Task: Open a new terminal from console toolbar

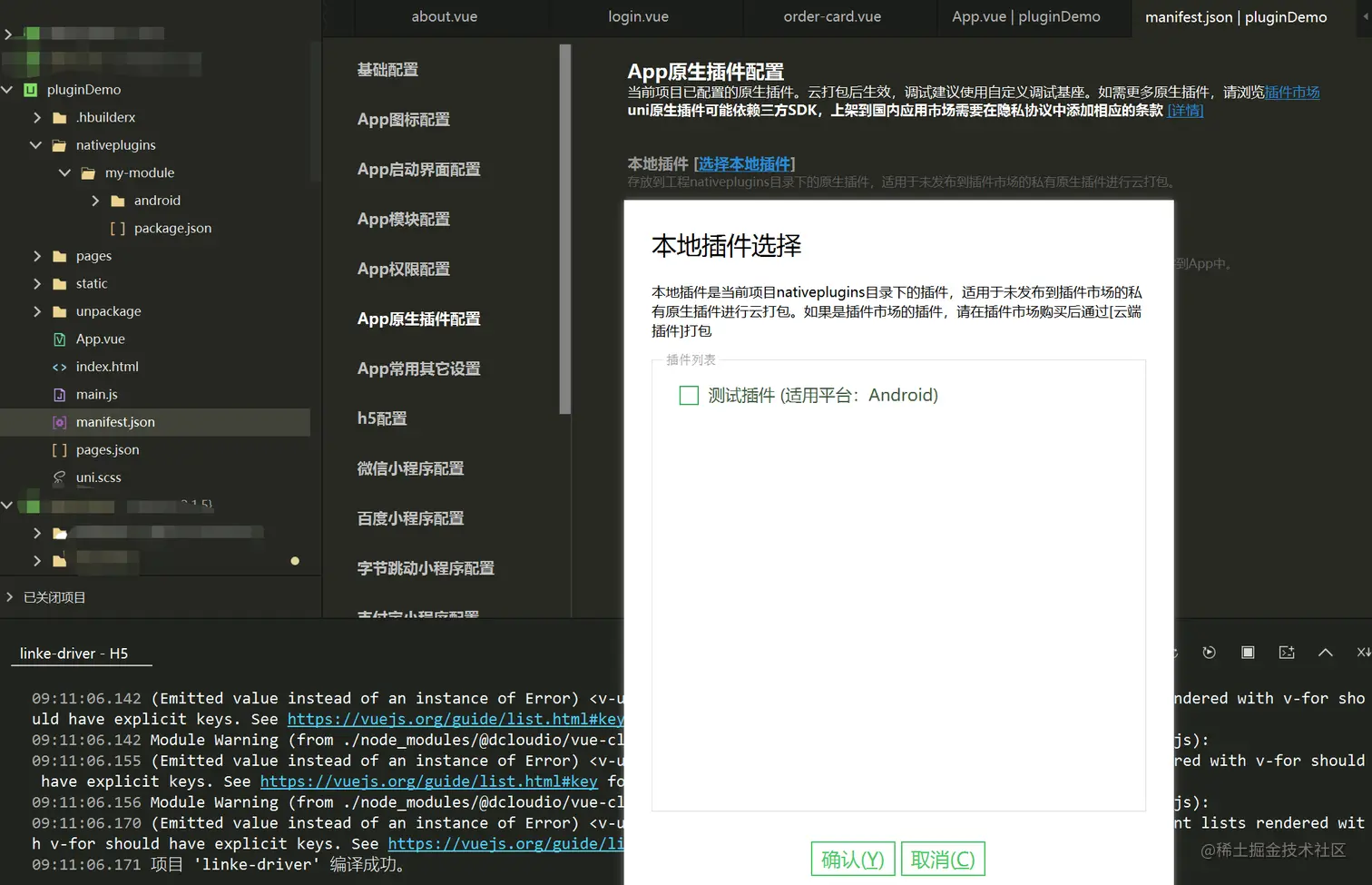Action: [1287, 653]
